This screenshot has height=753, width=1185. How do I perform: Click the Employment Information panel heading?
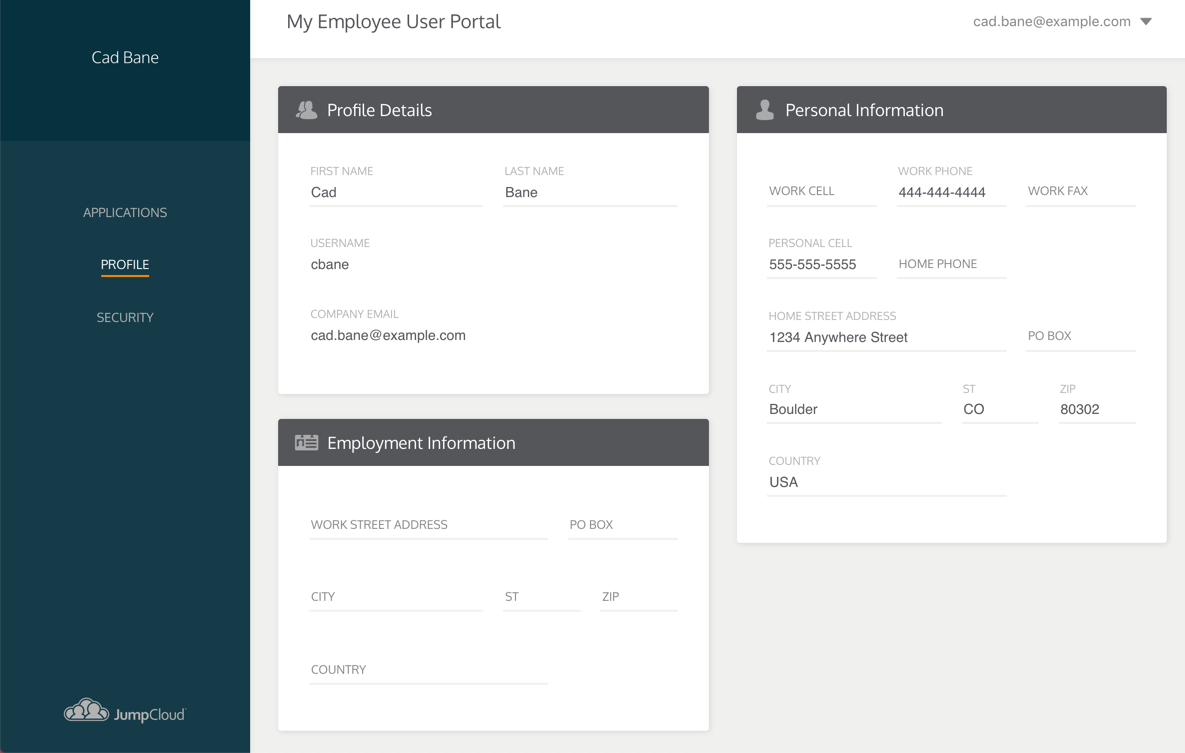pyautogui.click(x=421, y=443)
